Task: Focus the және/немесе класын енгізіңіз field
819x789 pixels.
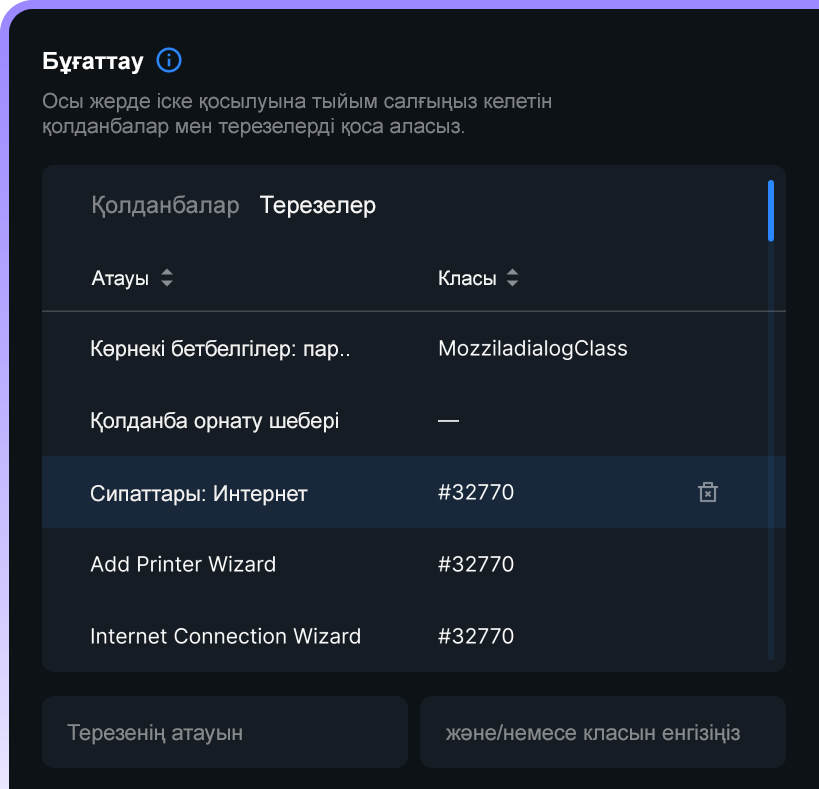Action: click(x=603, y=732)
